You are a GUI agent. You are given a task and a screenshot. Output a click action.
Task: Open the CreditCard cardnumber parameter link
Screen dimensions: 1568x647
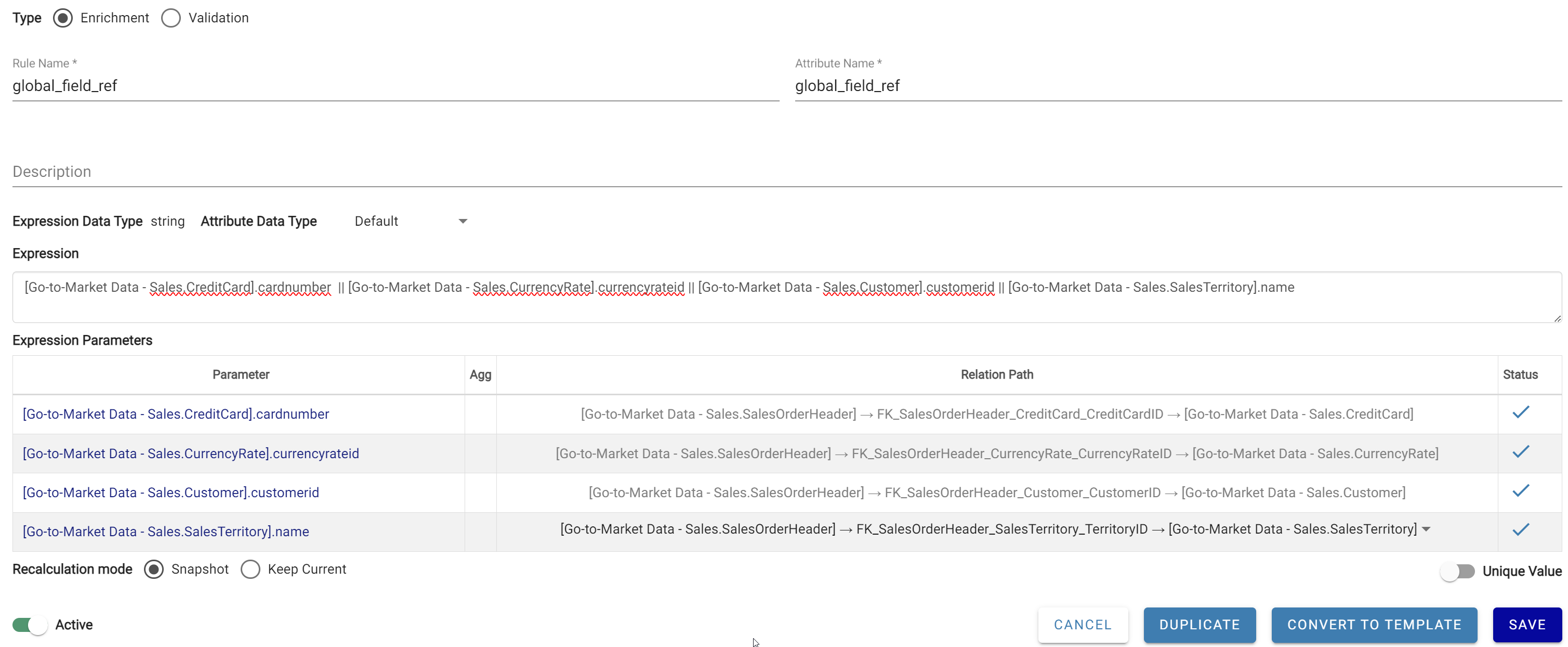176,415
